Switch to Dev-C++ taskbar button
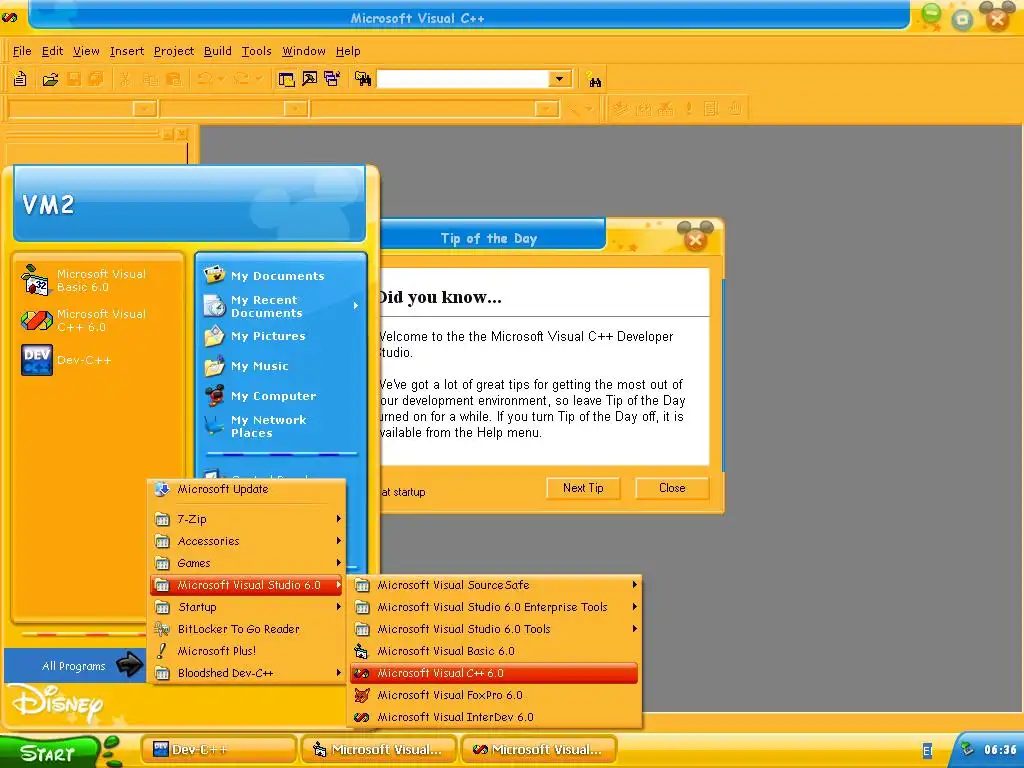This screenshot has width=1024, height=768. tap(218, 750)
